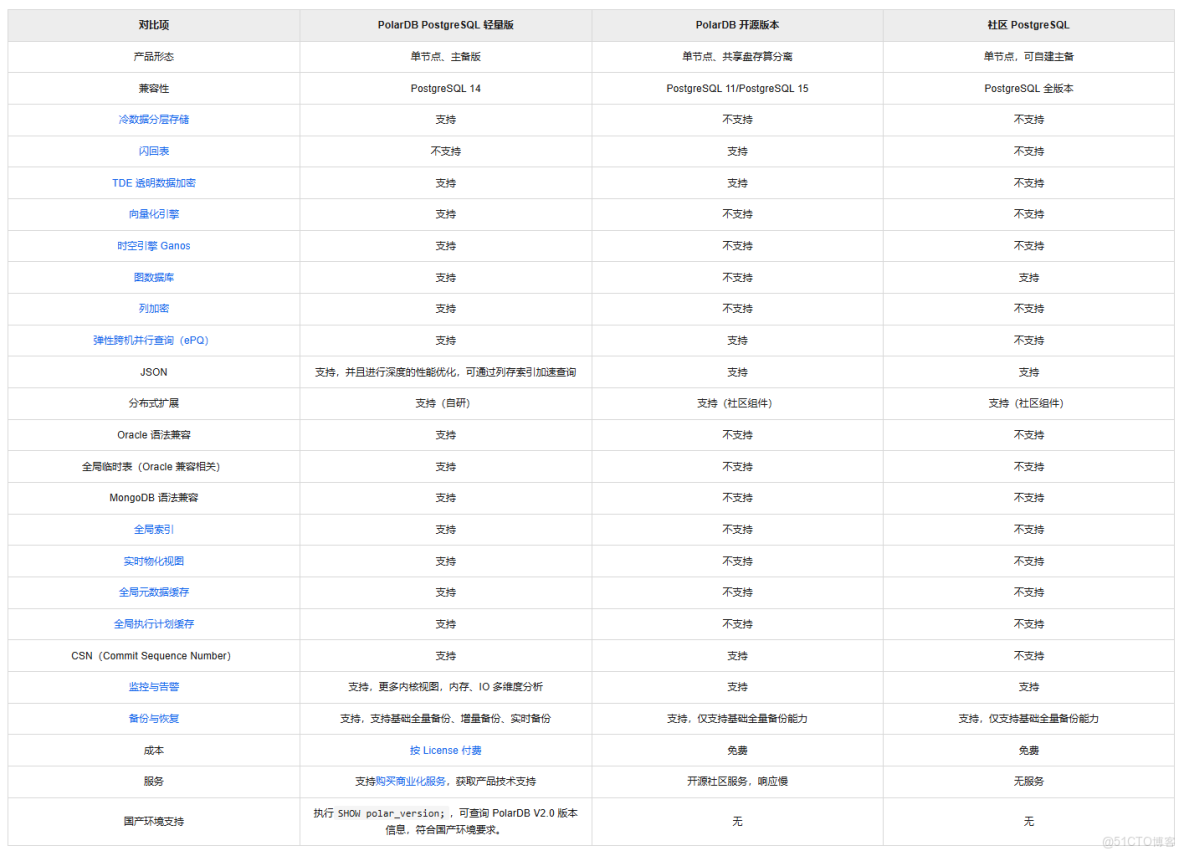The image size is (1184, 856).
Task: Open the 备份与恢复 link
Action: click(153, 718)
